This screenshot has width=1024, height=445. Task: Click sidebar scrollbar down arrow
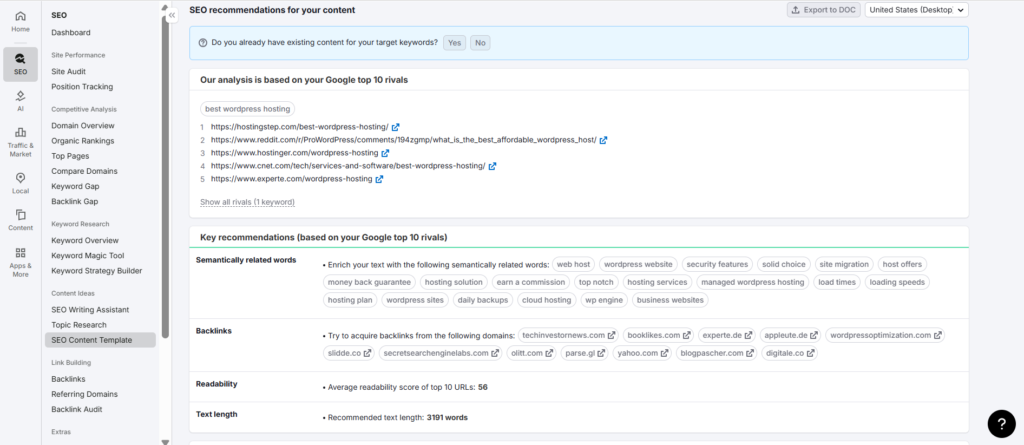coord(165,442)
